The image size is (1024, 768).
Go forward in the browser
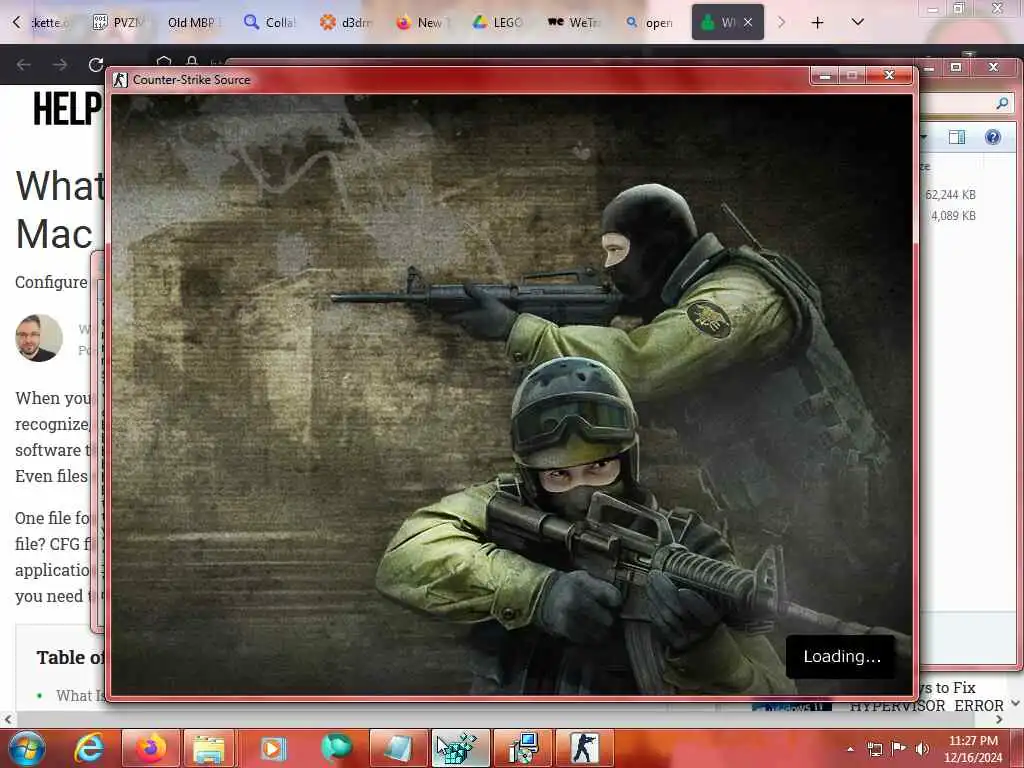pos(60,64)
